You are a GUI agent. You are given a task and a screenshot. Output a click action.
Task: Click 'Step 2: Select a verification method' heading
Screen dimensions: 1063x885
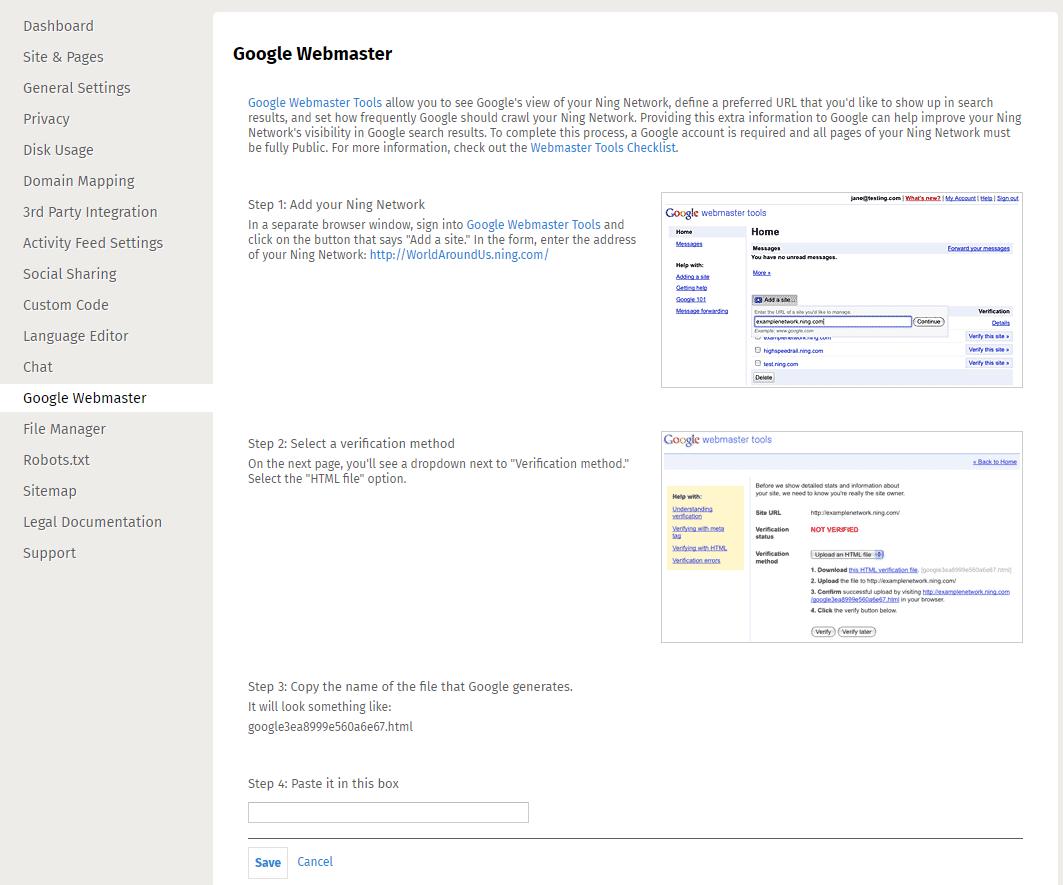tap(351, 444)
